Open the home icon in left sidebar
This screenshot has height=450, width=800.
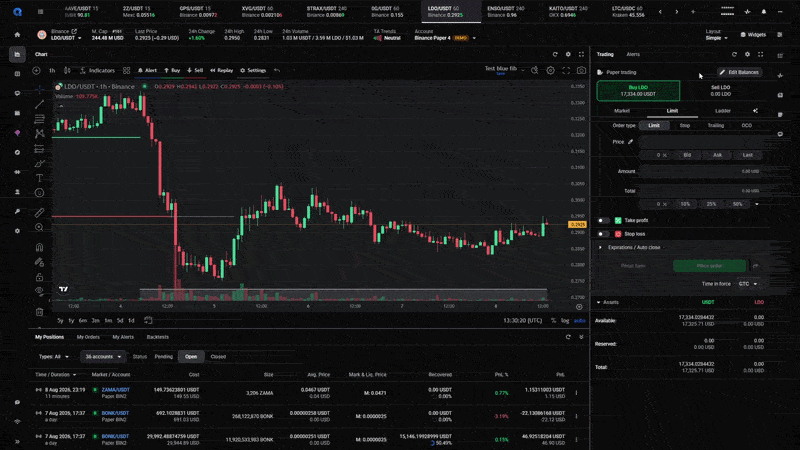[x=17, y=35]
